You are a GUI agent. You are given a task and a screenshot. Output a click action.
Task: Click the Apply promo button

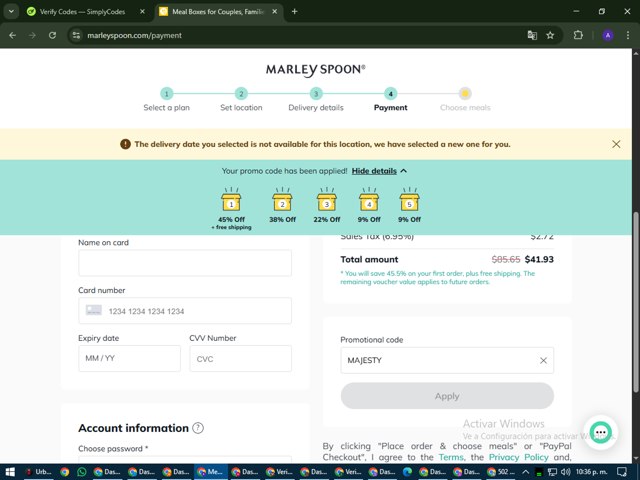447,396
